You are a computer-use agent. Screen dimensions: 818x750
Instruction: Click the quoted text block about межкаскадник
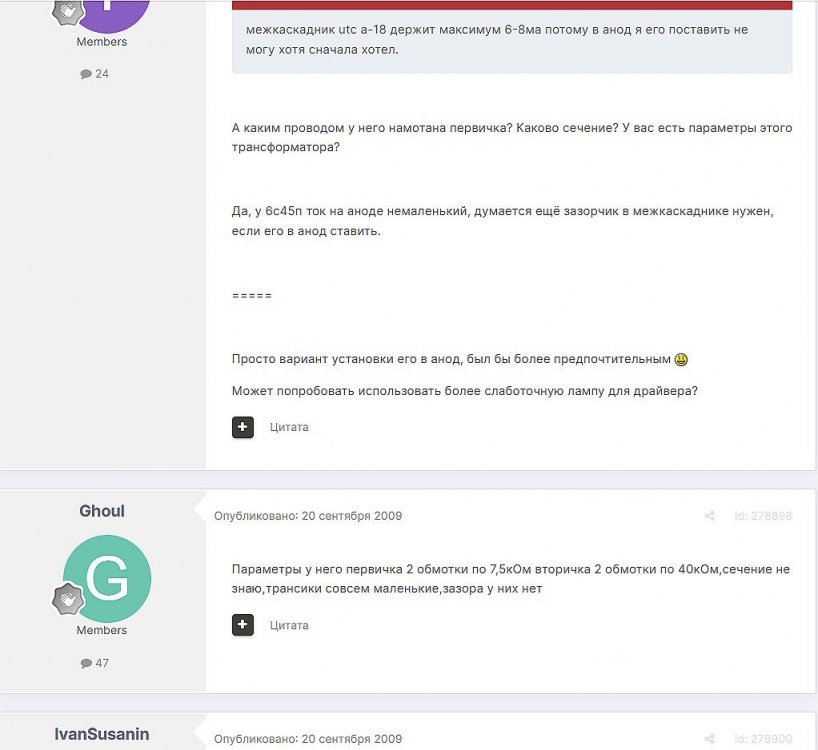pyautogui.click(x=512, y=40)
